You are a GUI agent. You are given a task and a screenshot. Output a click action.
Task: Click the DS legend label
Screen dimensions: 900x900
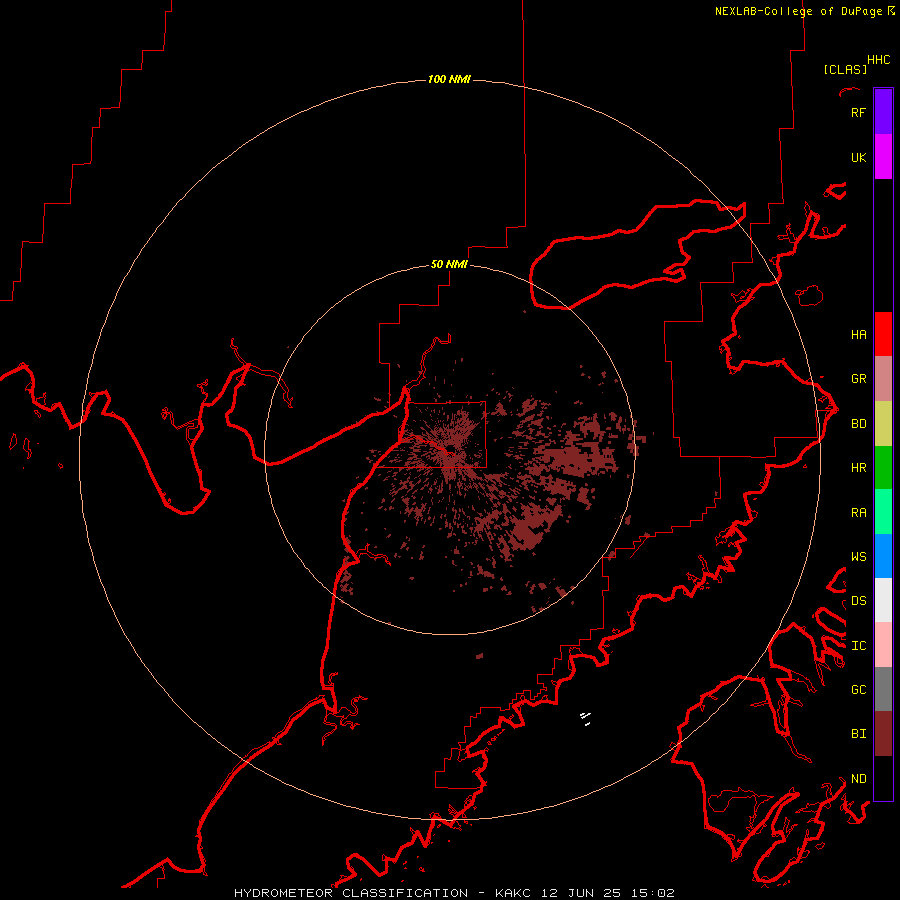(x=858, y=601)
